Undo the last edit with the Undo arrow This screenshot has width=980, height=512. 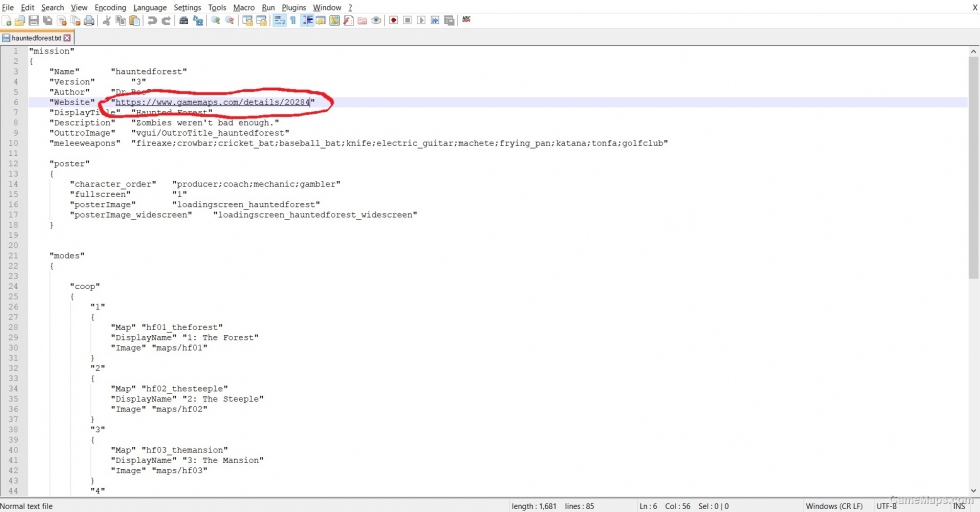coord(152,21)
